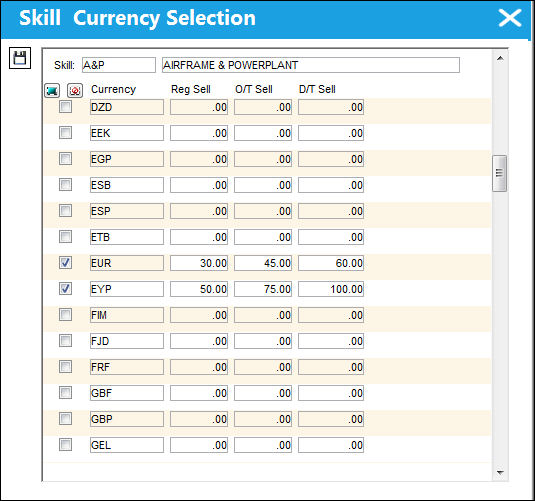Viewport: 535px width, 501px height.
Task: Tick the ESP currency checkbox
Action: [65, 211]
